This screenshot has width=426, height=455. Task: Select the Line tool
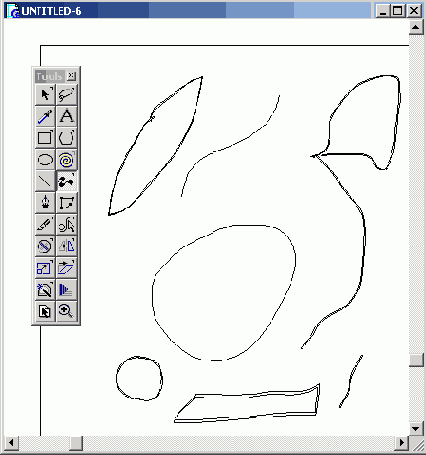(x=45, y=181)
